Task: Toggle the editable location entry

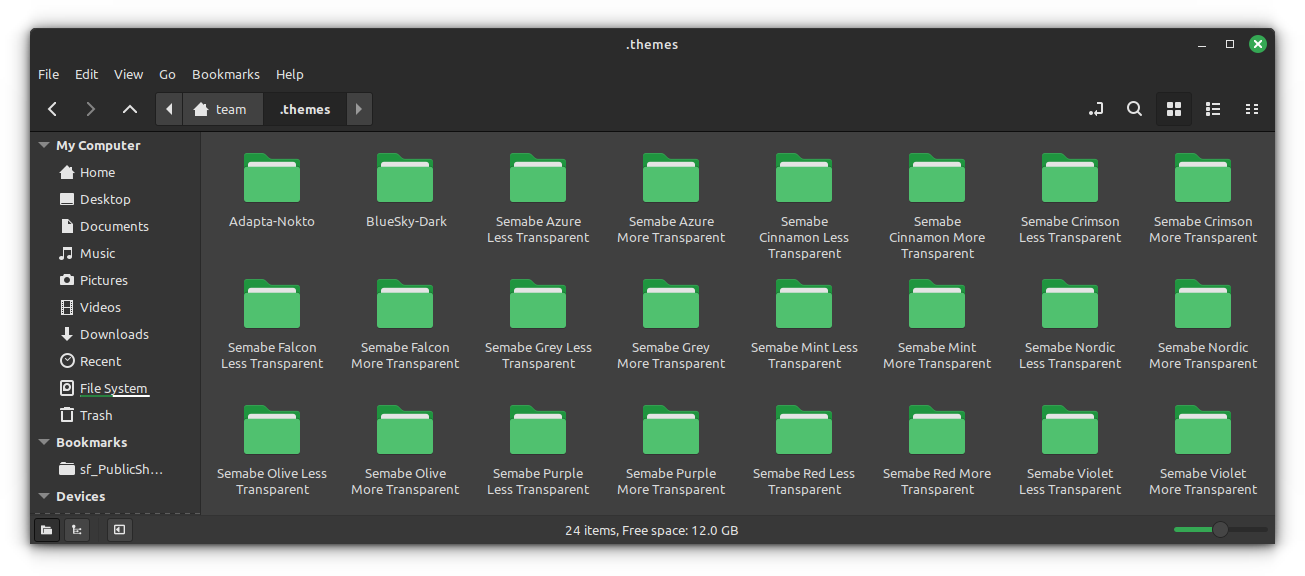Action: 1096,108
